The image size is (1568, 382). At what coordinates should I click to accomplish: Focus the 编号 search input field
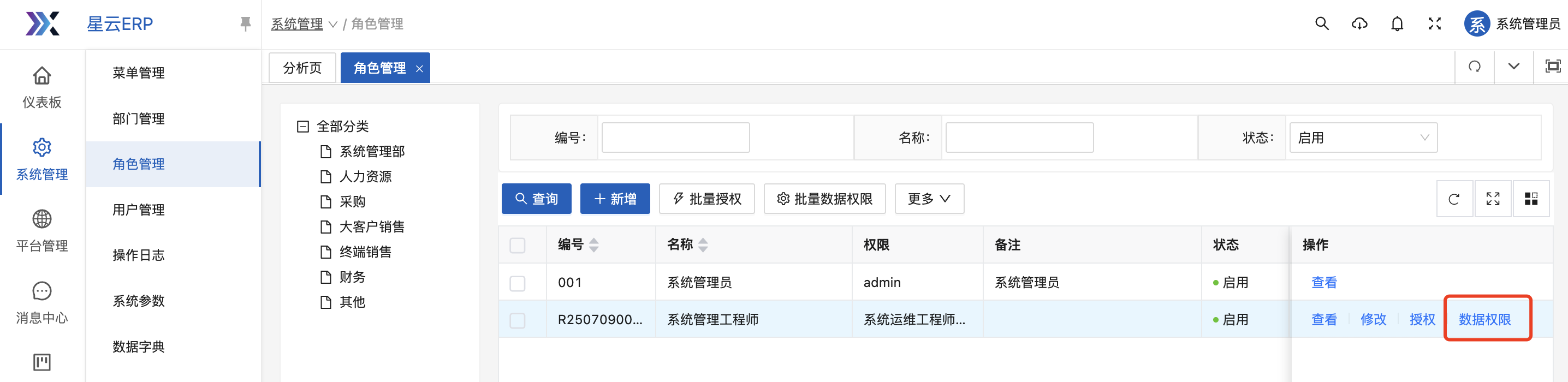[675, 138]
